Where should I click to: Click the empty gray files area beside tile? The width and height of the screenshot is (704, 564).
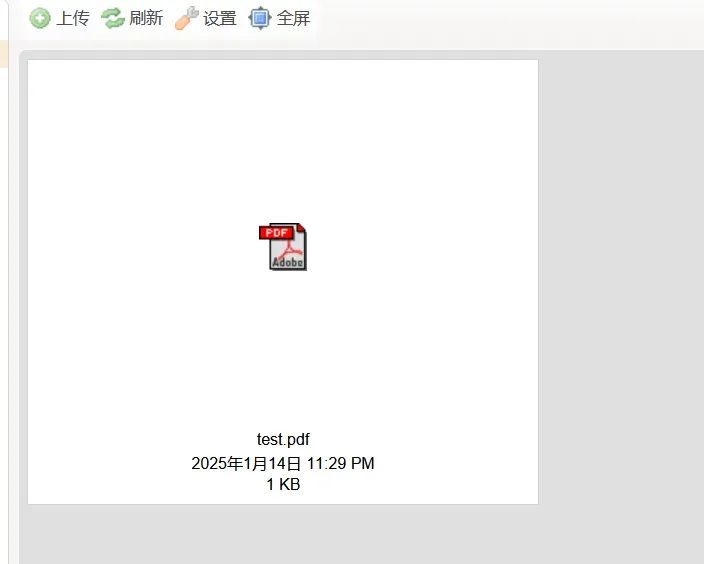tap(621, 269)
